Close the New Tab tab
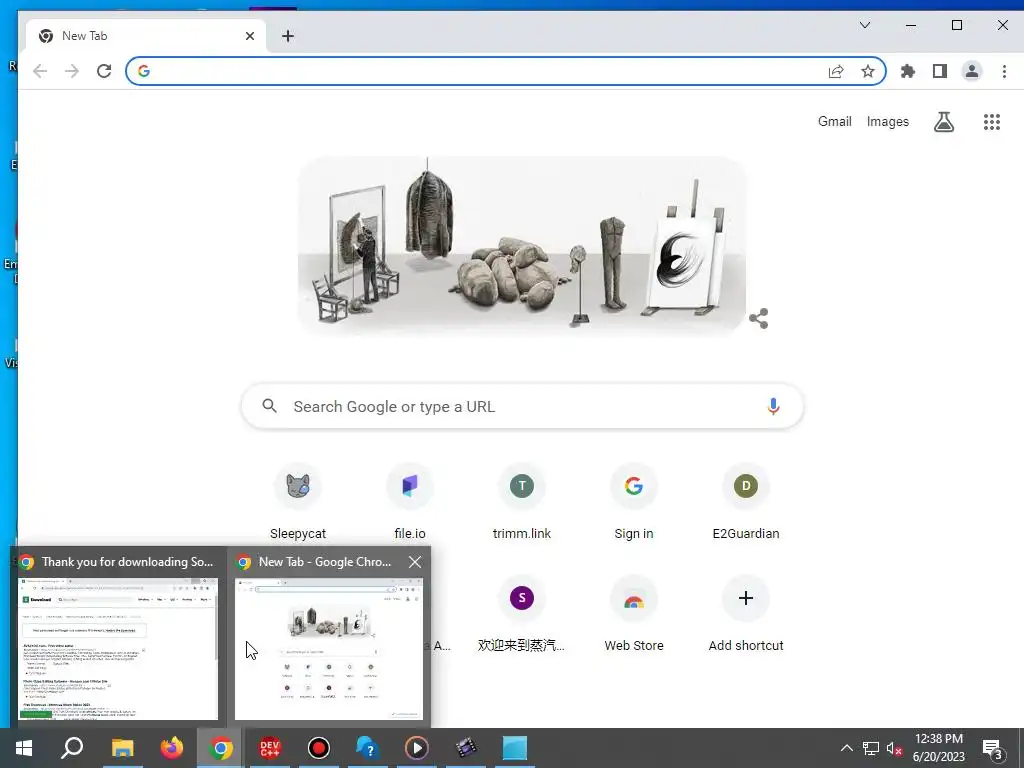Screen dimensions: 1024x768 click(x=249, y=36)
